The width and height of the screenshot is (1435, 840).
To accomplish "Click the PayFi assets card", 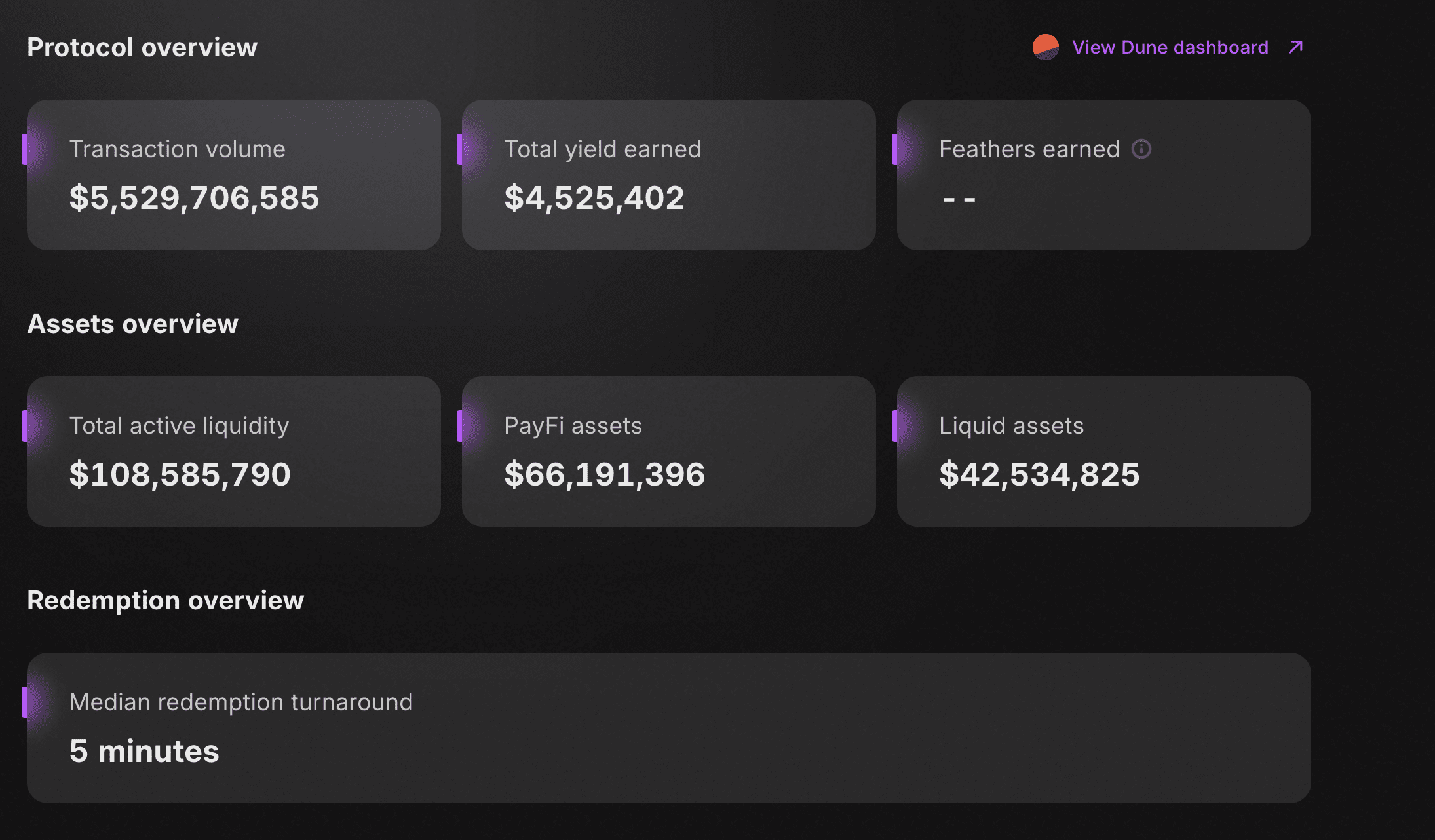I will [x=668, y=451].
